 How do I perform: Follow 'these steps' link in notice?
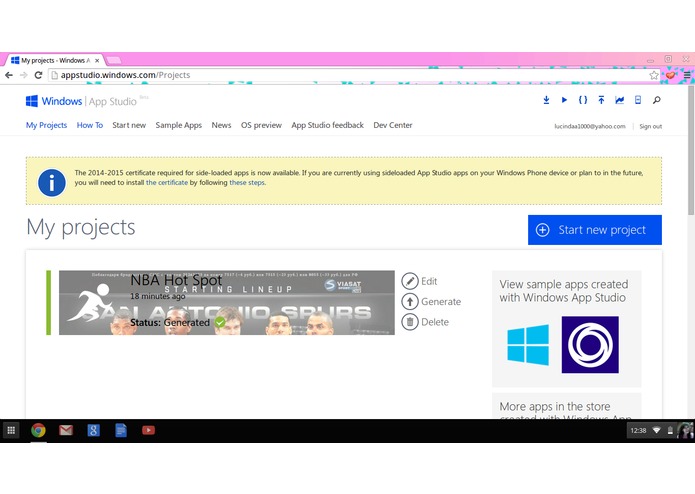(x=247, y=183)
